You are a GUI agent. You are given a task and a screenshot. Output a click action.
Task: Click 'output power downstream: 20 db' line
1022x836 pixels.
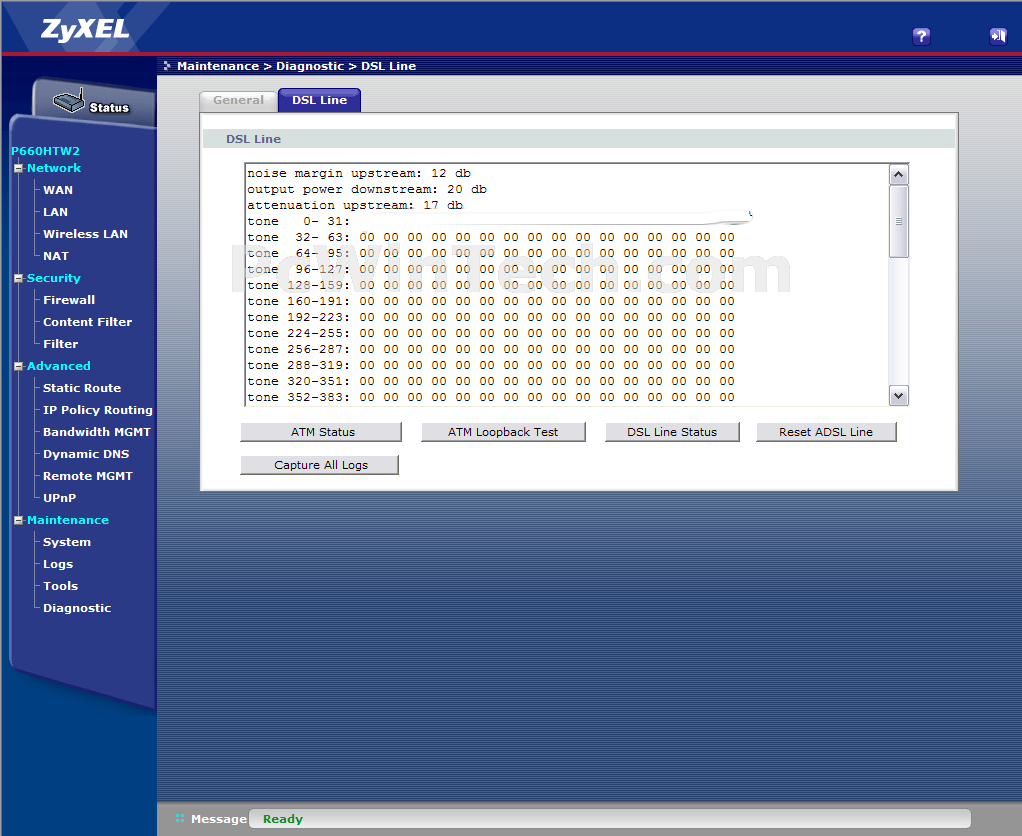click(366, 190)
